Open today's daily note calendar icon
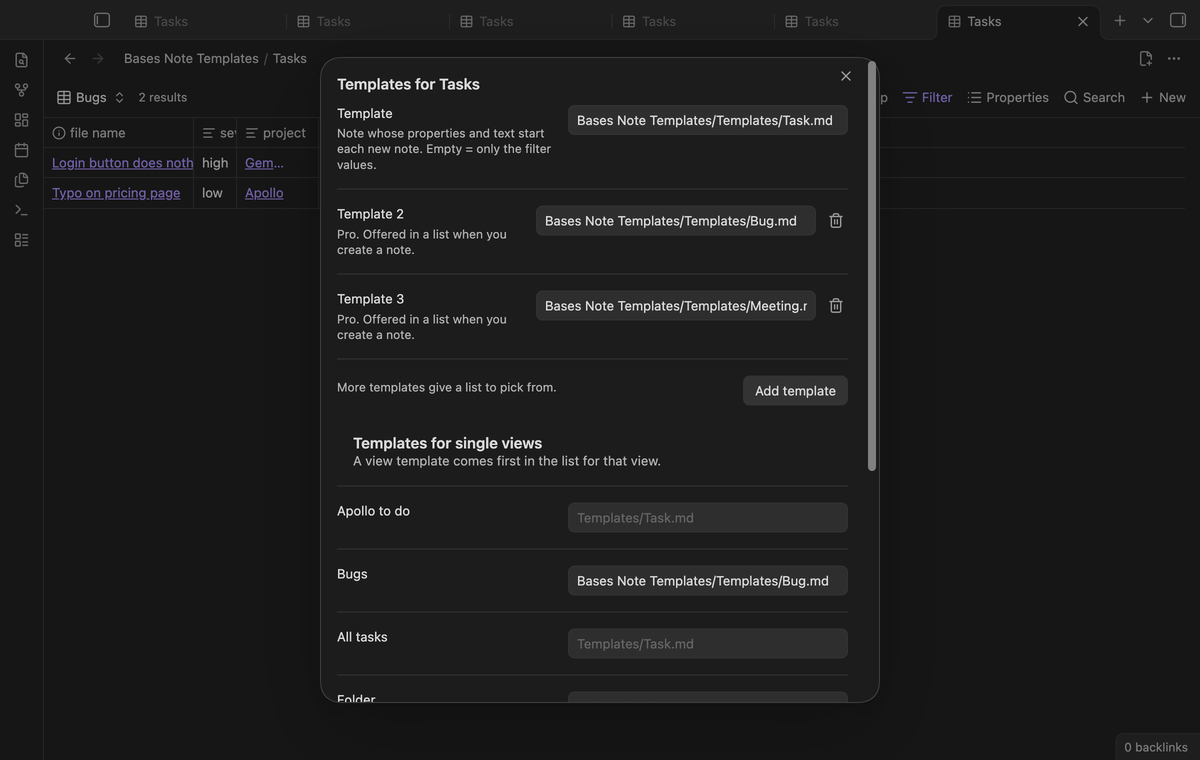Screen dimensions: 1200x760 (21, 150)
